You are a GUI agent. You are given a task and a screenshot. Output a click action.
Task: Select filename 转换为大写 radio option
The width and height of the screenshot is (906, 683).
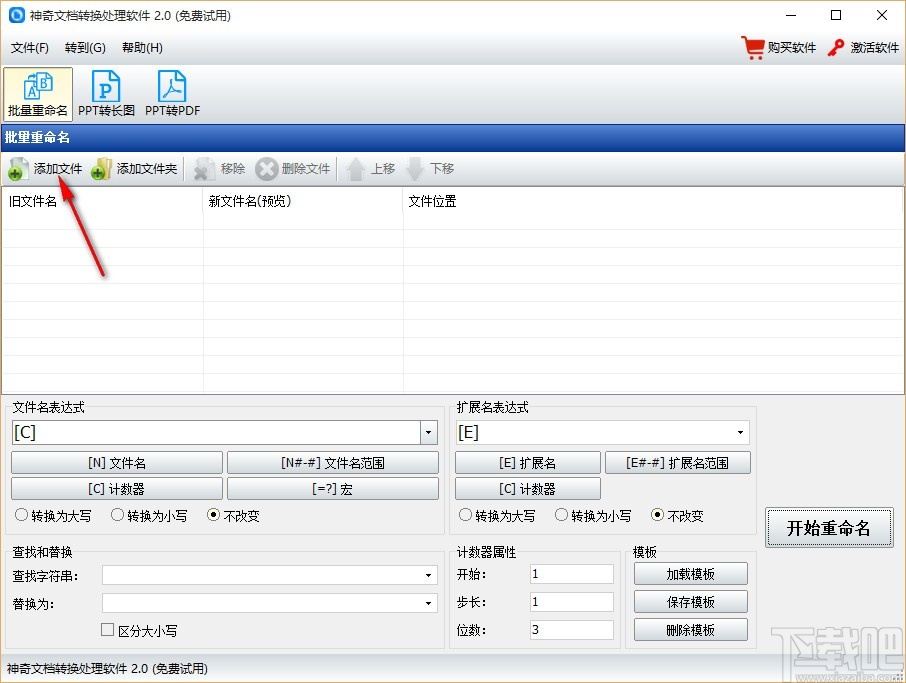click(21, 514)
